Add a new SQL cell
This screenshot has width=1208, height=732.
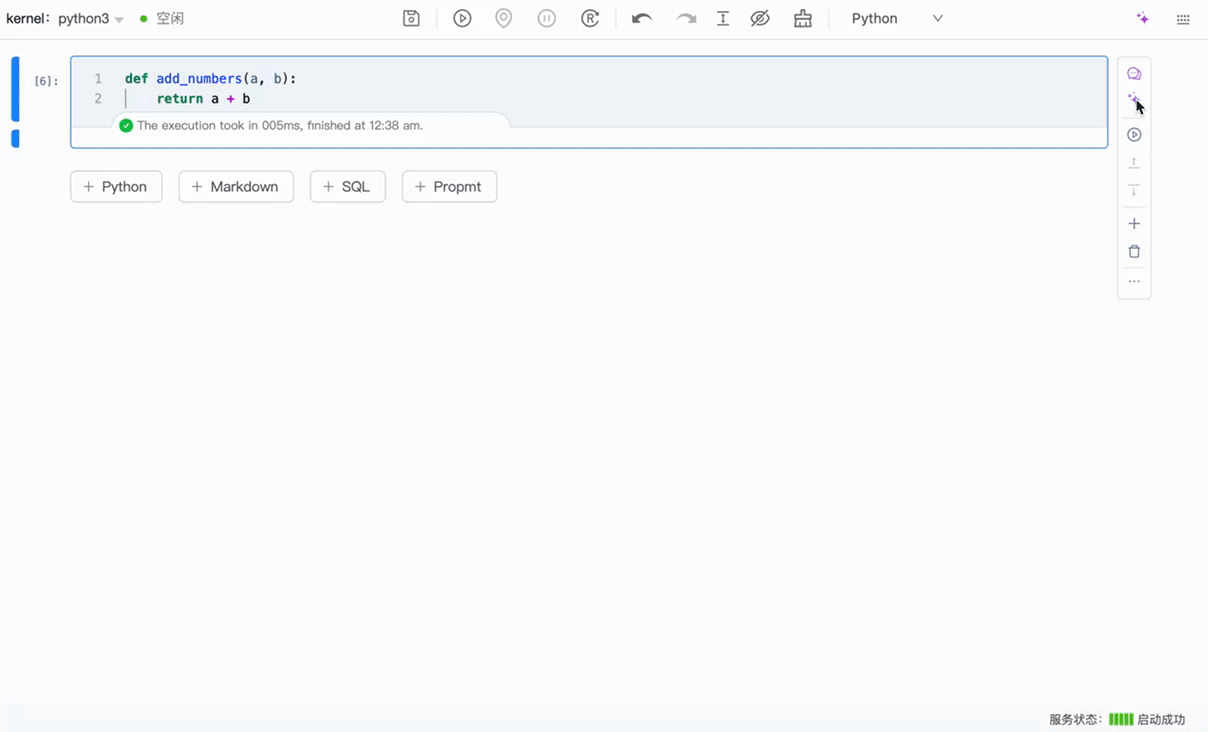click(347, 187)
